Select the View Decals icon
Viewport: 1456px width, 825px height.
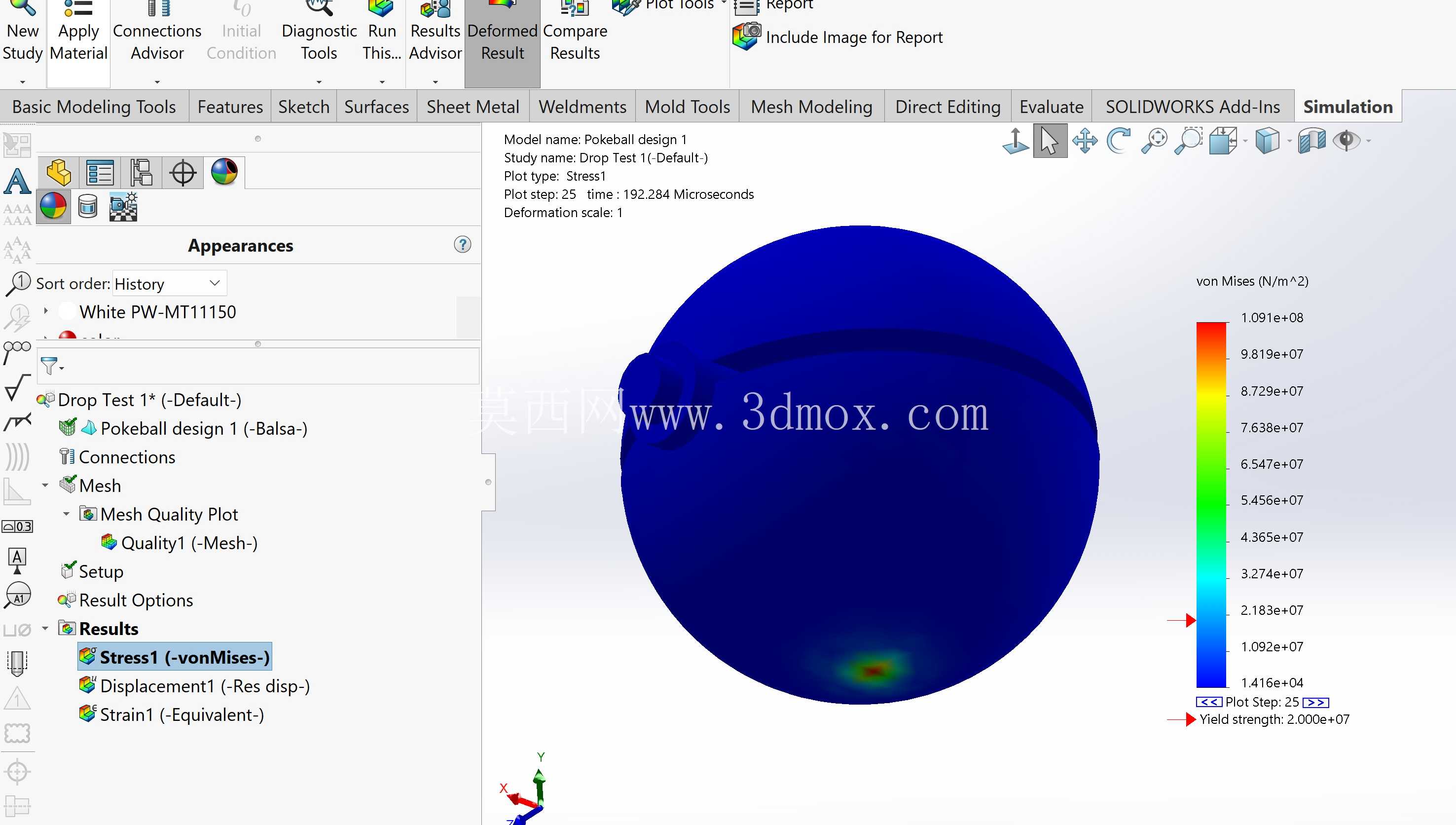coord(88,206)
